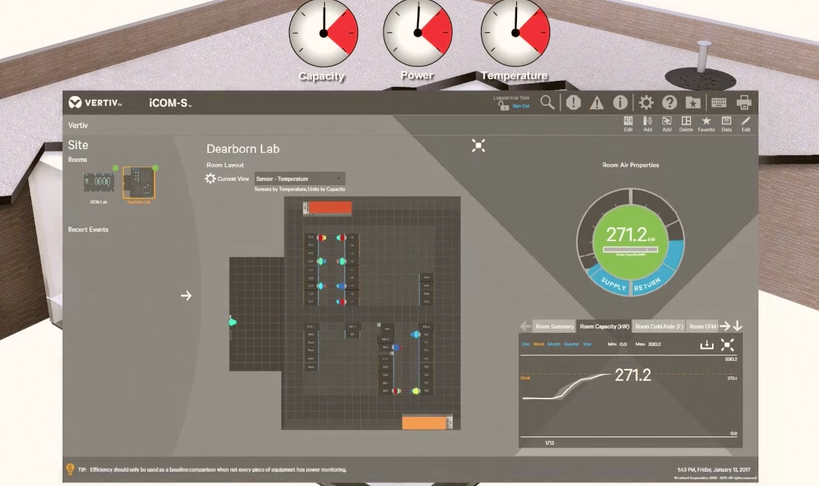Set chart range to Week
Image resolution: width=819 pixels, height=486 pixels.
(x=539, y=344)
